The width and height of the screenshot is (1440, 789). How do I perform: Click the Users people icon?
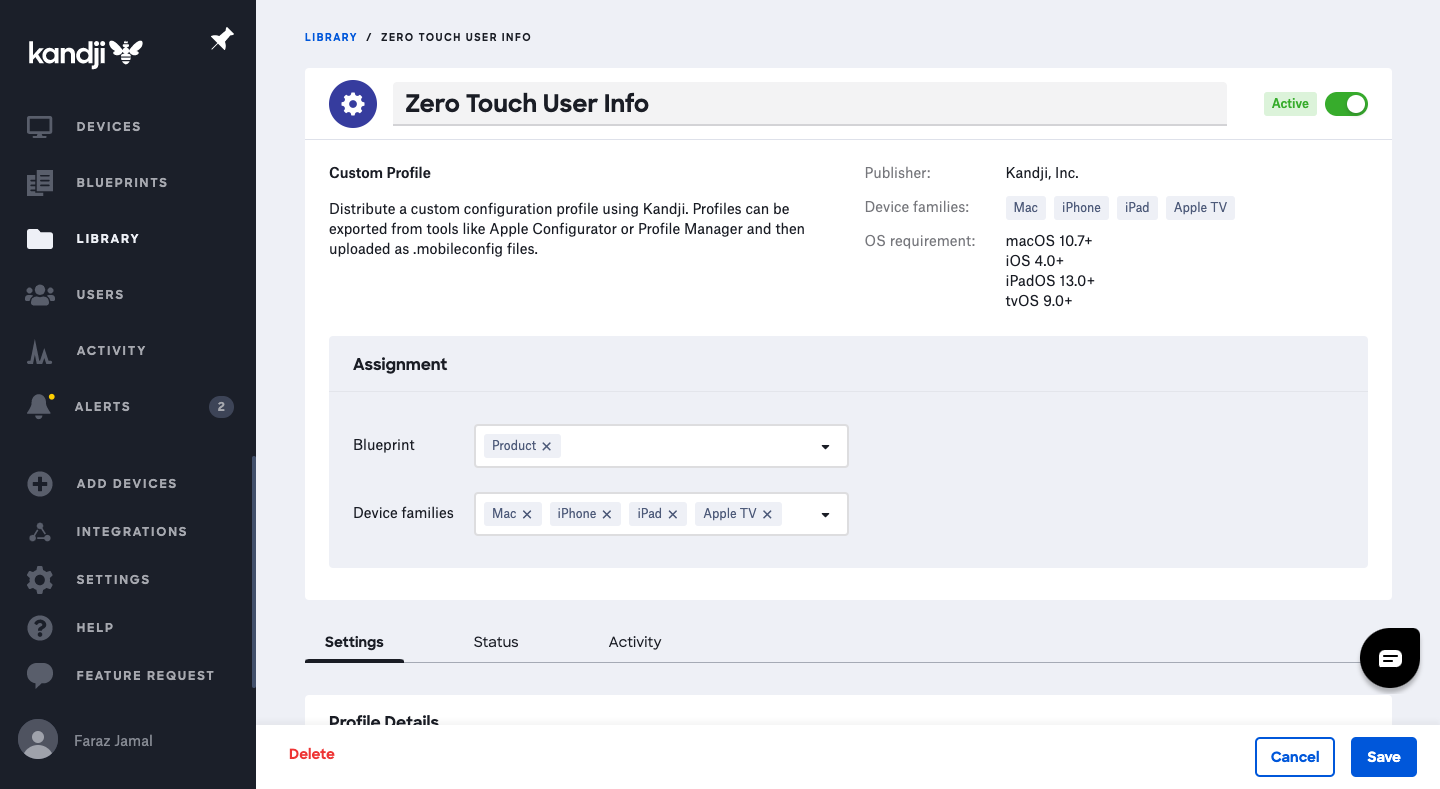click(x=40, y=295)
